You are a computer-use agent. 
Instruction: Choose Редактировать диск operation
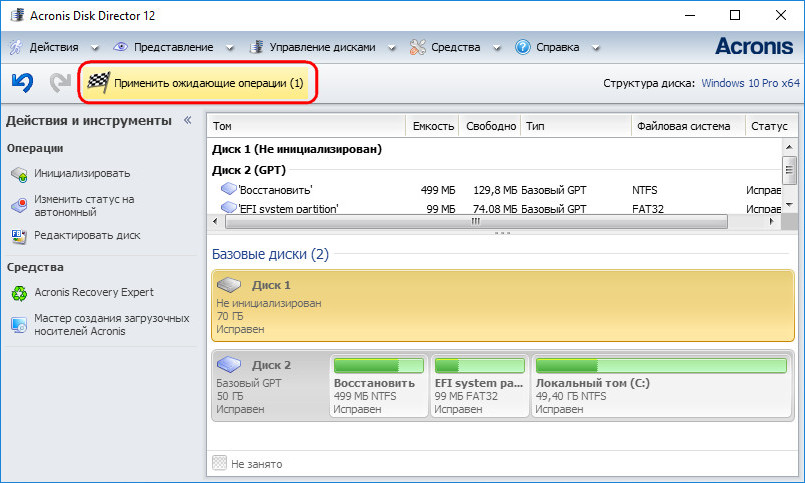point(87,236)
